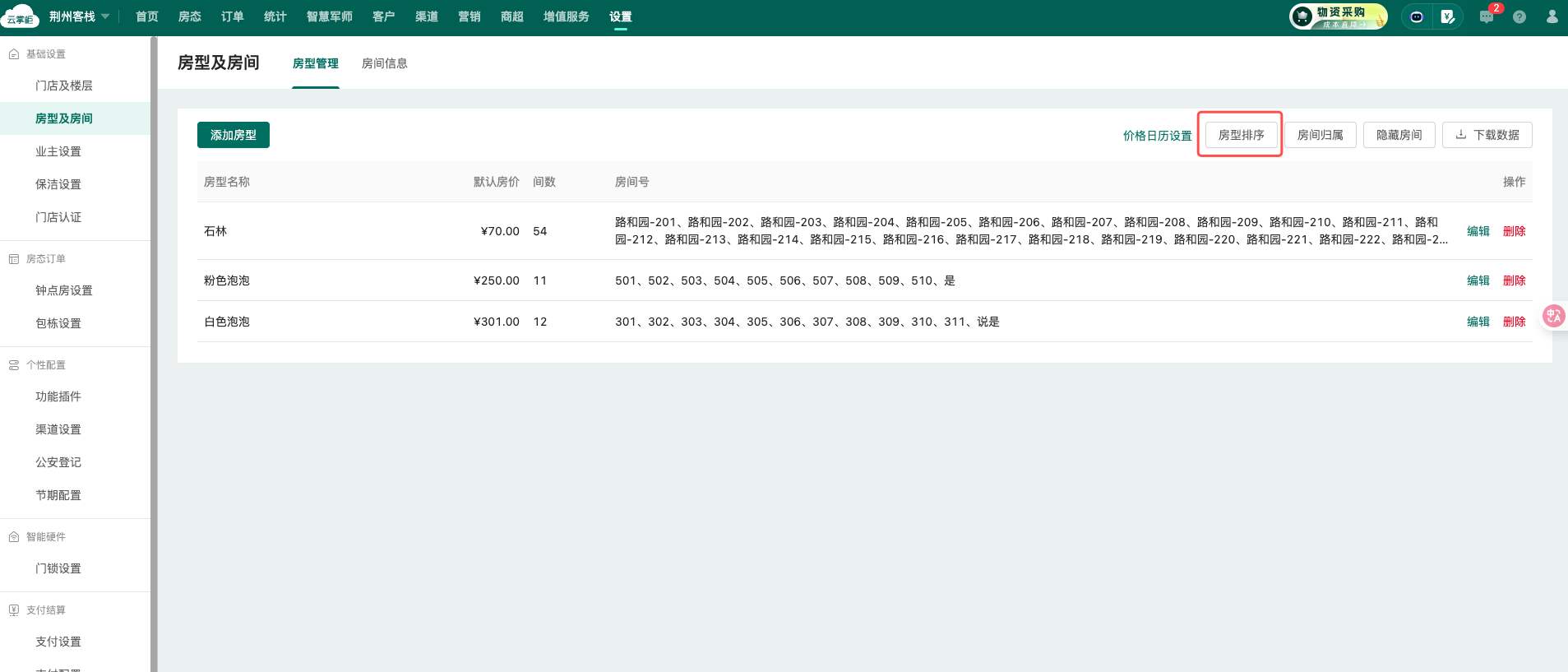Screen dimensions: 1568x672
Task: Click the 物资采购 purchasing banner
Action: 1339,16
